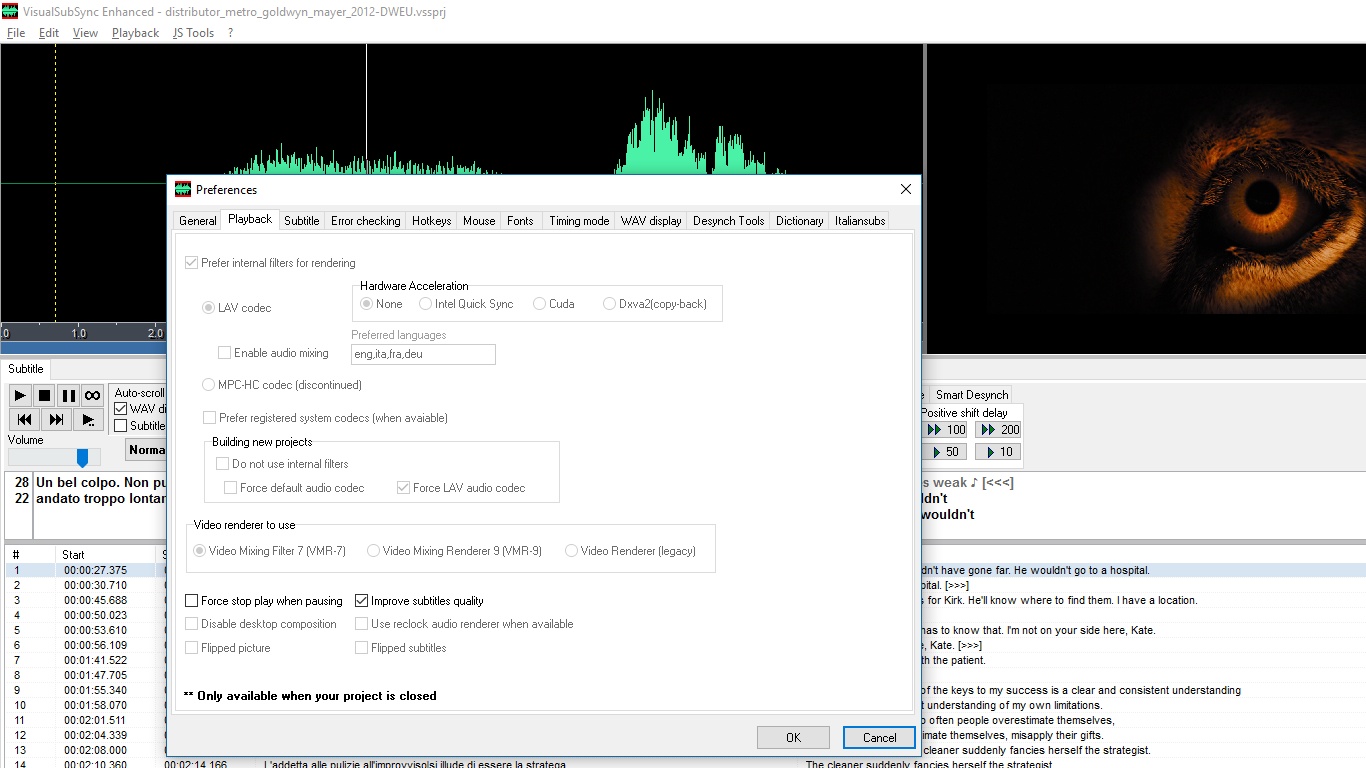Image resolution: width=1366 pixels, height=768 pixels.
Task: Open the Playback menu
Action: click(135, 33)
